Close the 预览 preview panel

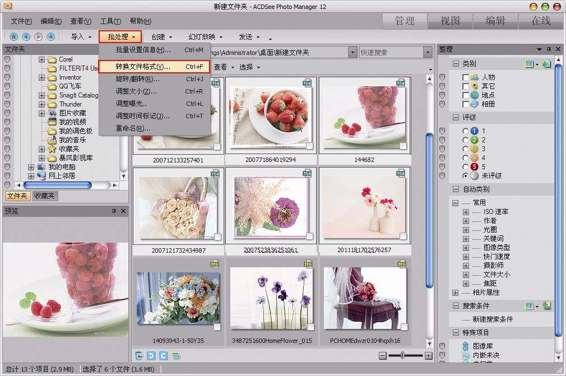(123, 211)
